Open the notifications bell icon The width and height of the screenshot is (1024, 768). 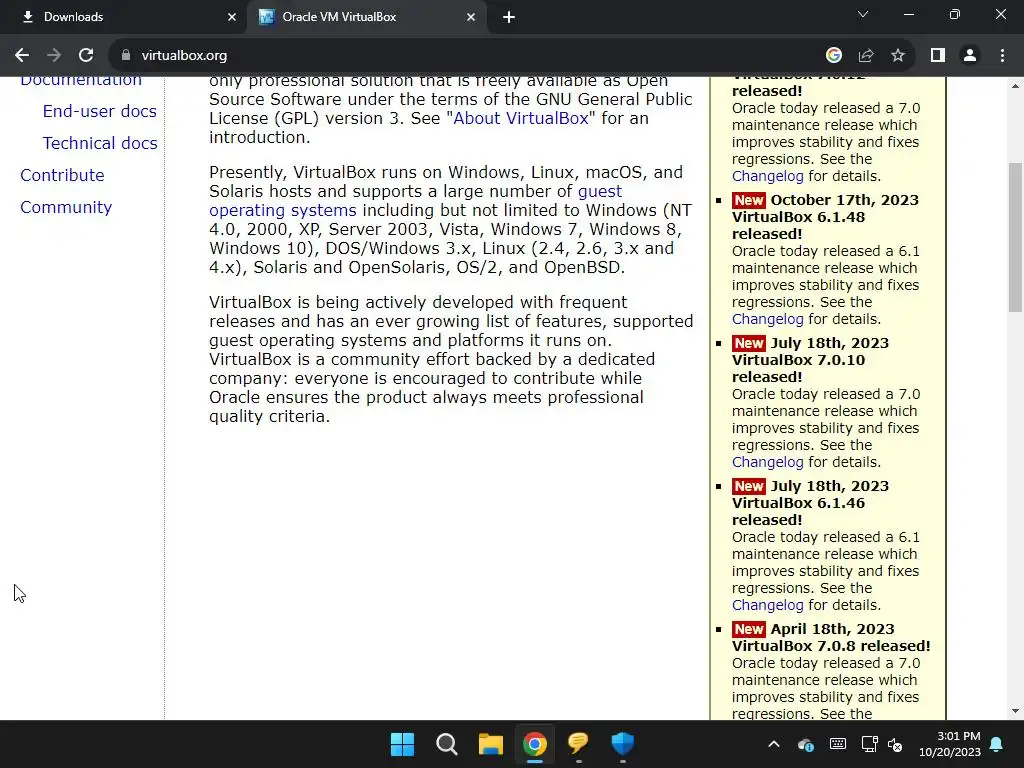click(x=997, y=744)
